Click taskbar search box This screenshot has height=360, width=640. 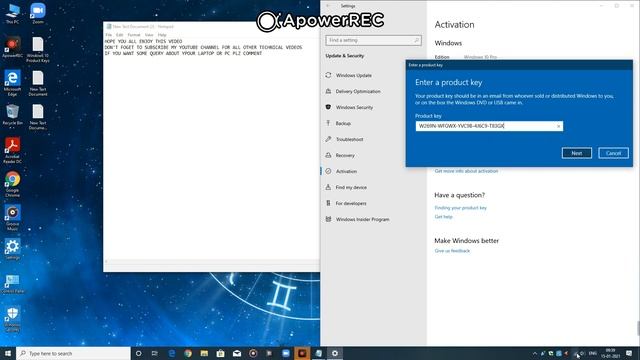(x=73, y=353)
